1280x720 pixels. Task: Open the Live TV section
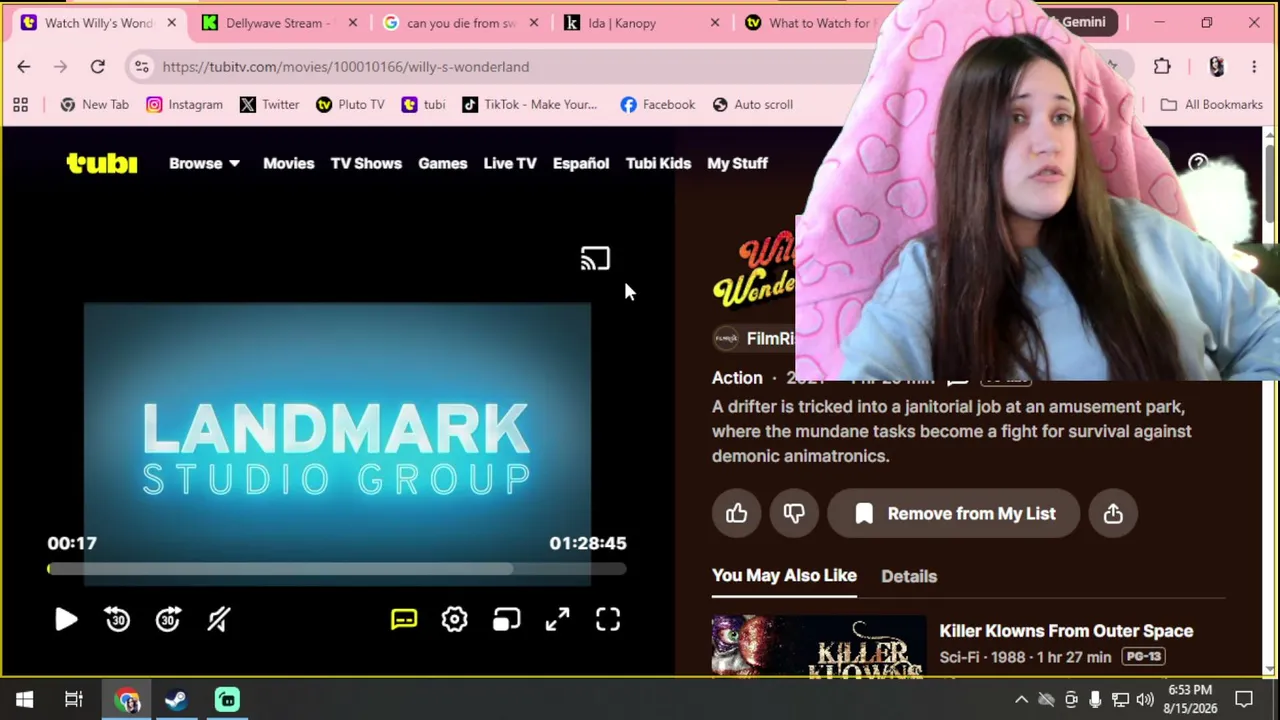click(x=510, y=163)
